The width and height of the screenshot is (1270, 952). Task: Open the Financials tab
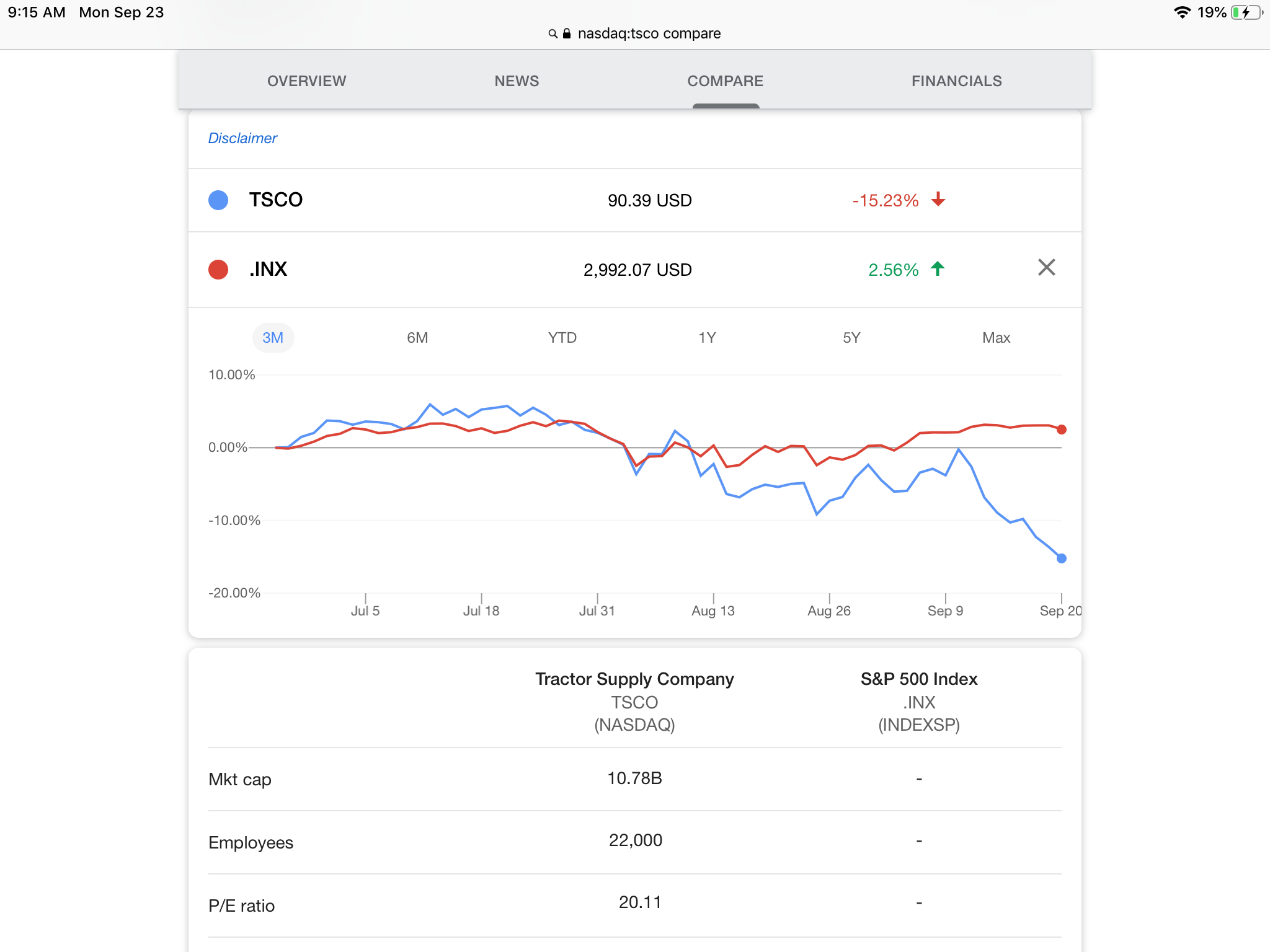(x=956, y=81)
